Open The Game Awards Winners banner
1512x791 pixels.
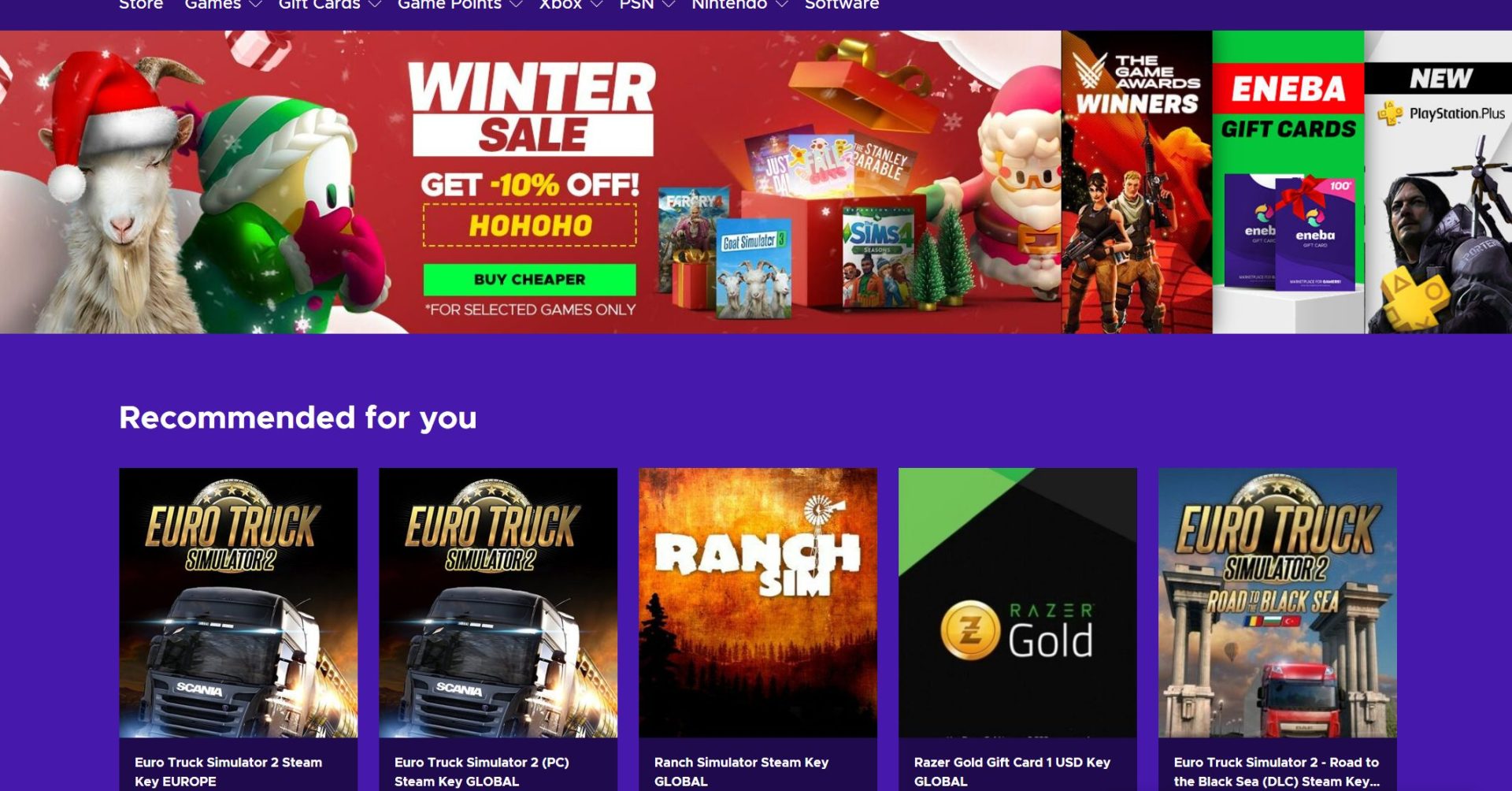1136,182
